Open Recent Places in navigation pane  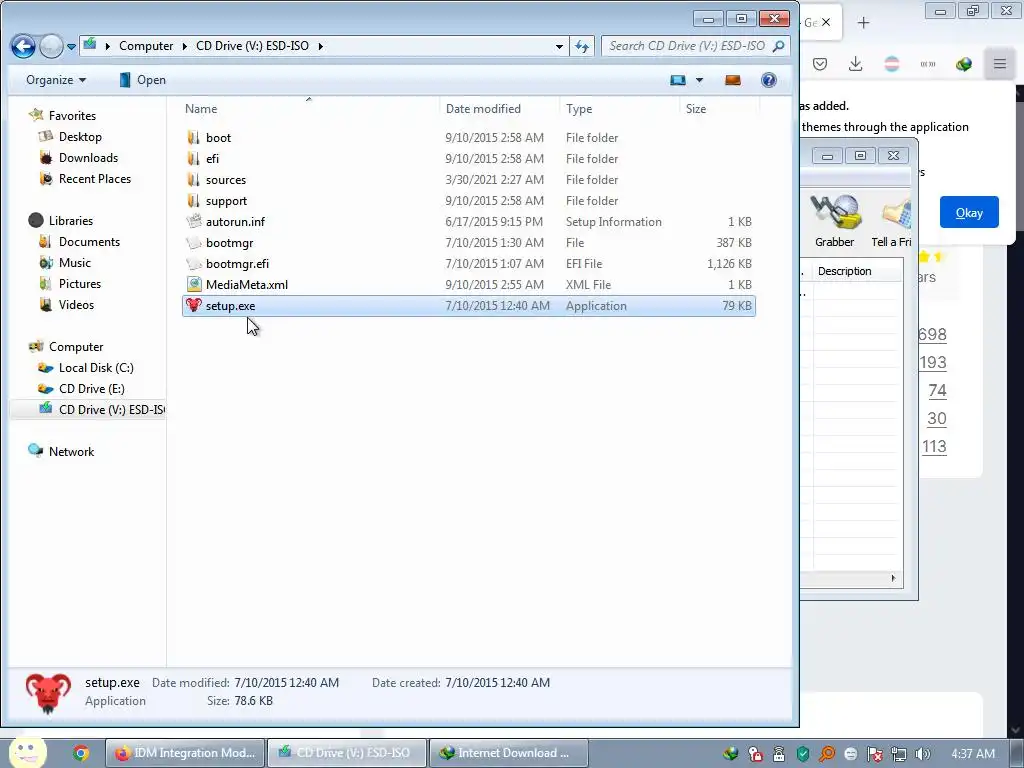(x=95, y=178)
